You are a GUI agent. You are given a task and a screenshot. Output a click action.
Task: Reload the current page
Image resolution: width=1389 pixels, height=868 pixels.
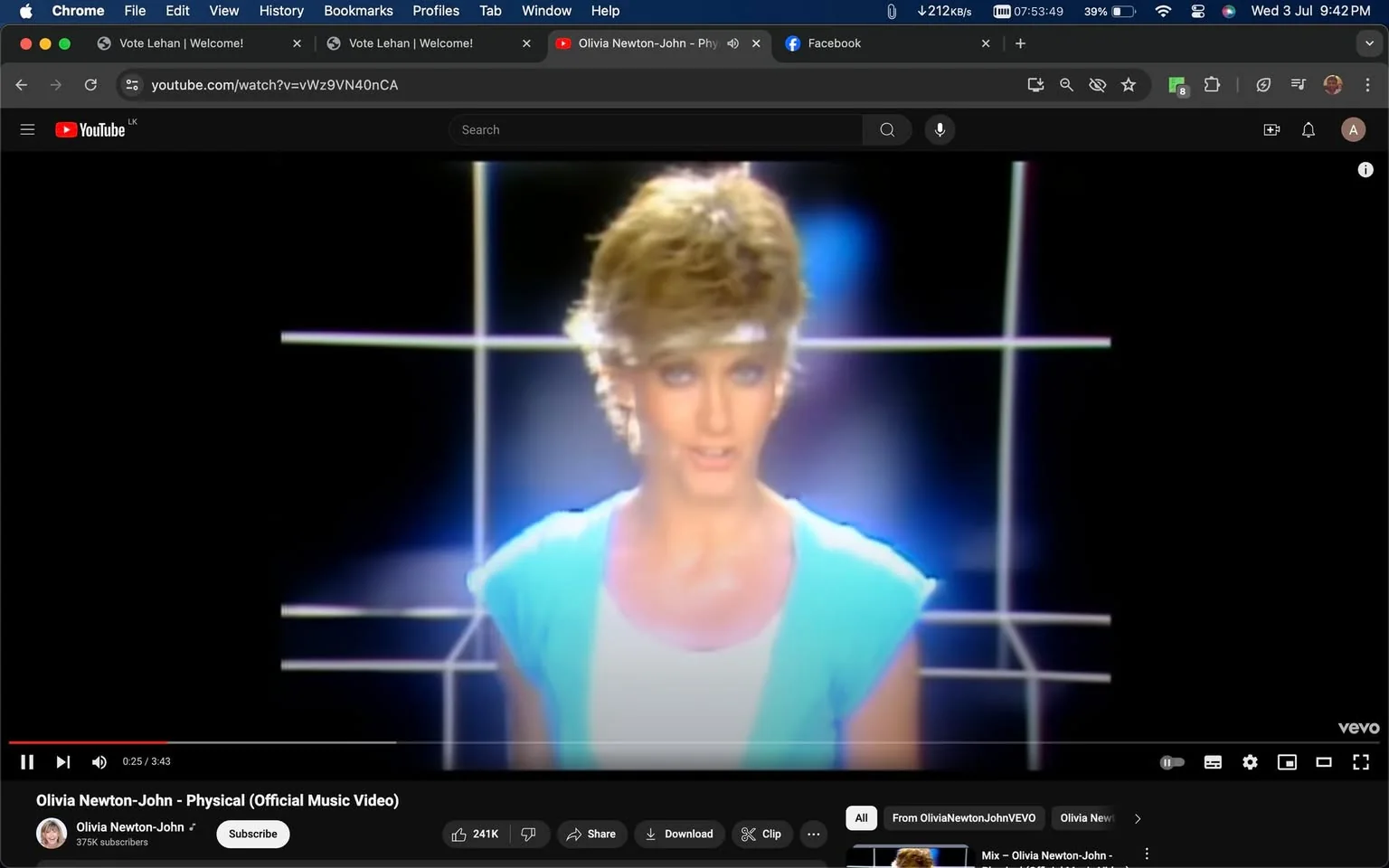[90, 84]
